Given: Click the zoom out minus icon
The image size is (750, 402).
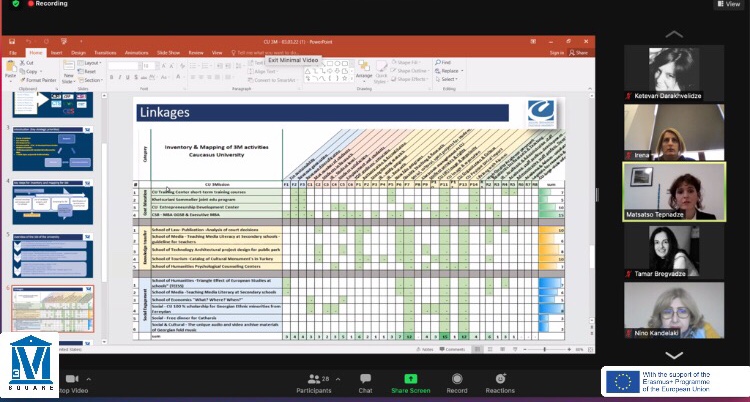Looking at the screenshot, I should [525, 349].
